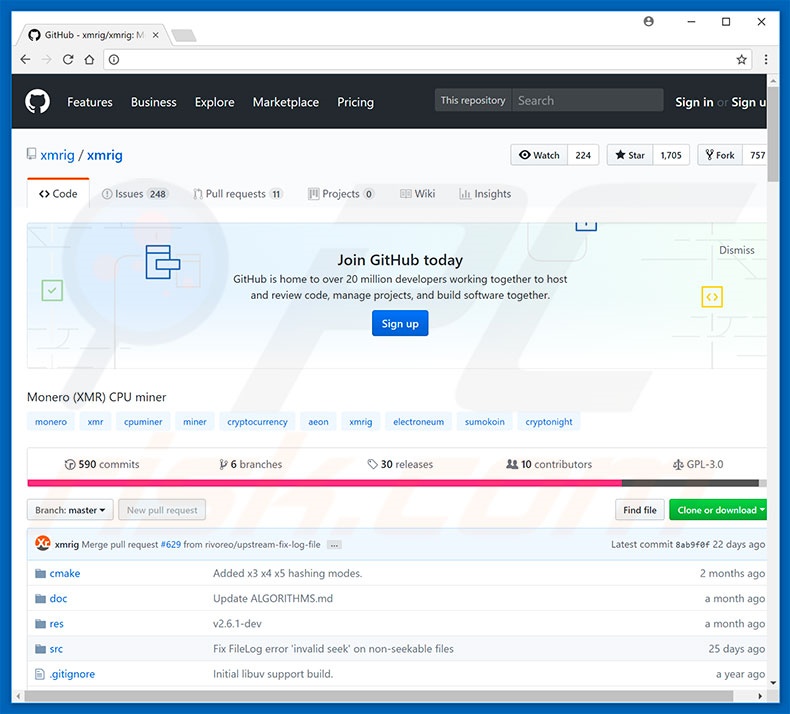The image size is (790, 714).
Task: Open latest commit hash 8ab9f0f
Action: click(x=692, y=545)
